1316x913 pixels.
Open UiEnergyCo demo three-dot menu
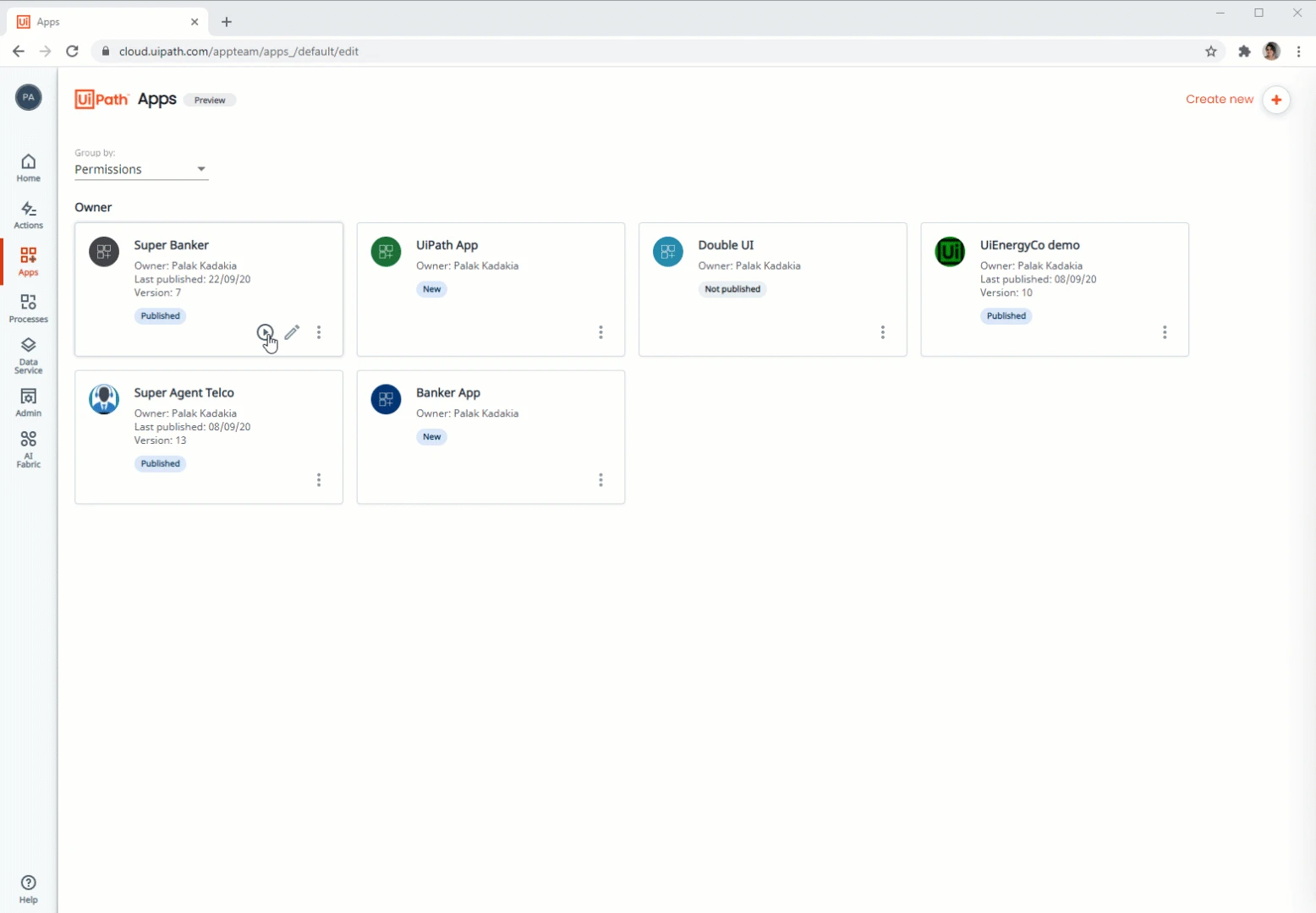click(x=1165, y=332)
